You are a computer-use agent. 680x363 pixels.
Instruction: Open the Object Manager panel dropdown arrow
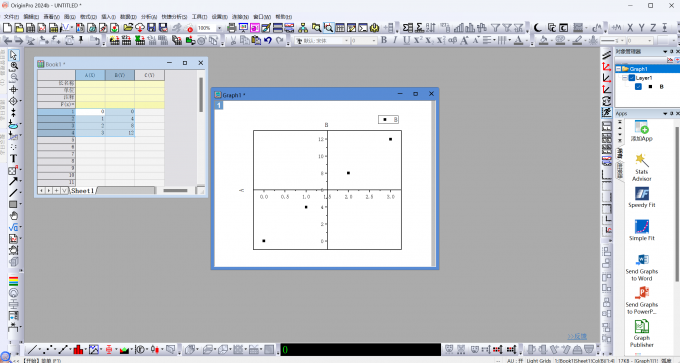665,52
